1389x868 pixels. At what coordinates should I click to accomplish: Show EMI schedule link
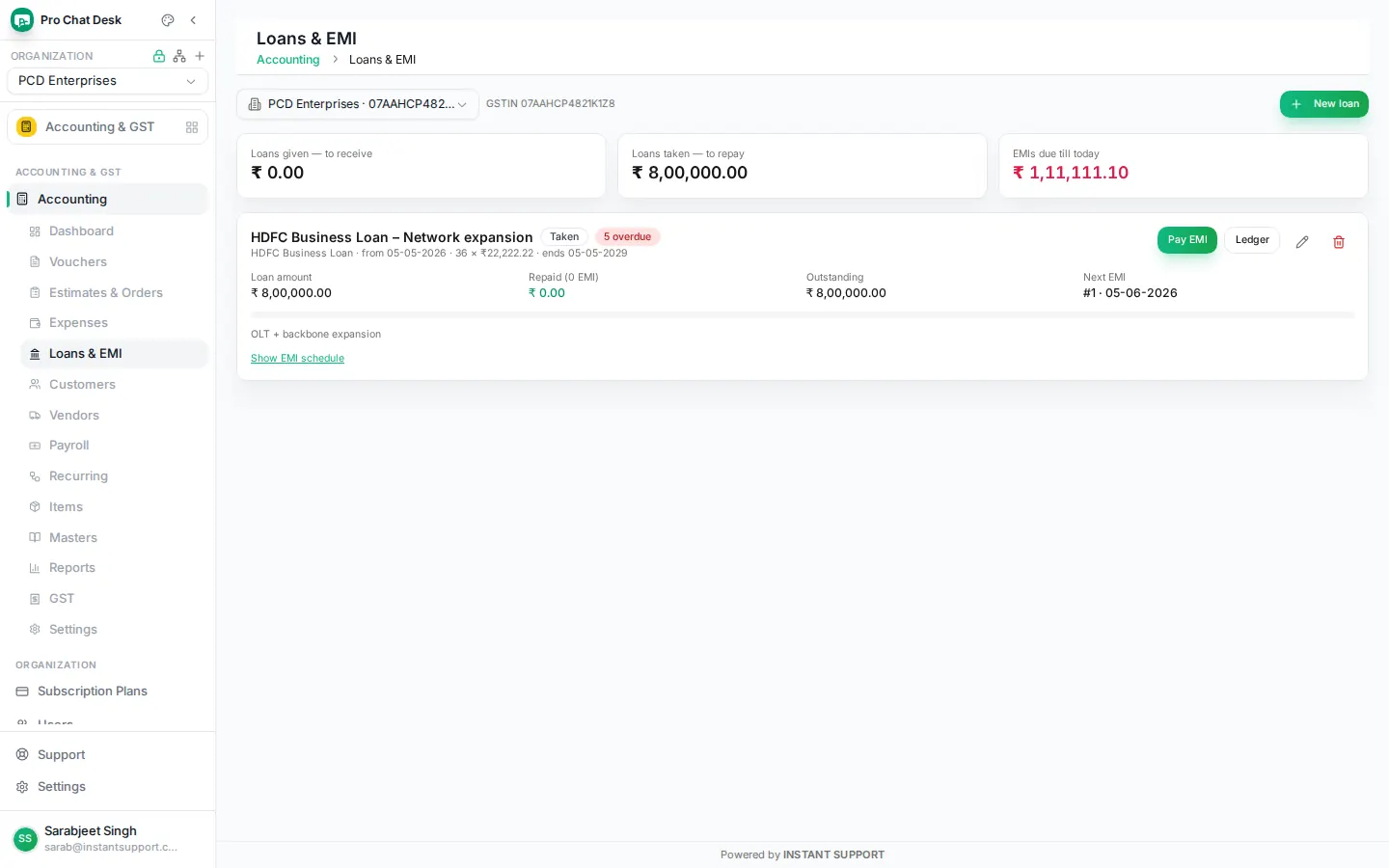[x=297, y=359]
